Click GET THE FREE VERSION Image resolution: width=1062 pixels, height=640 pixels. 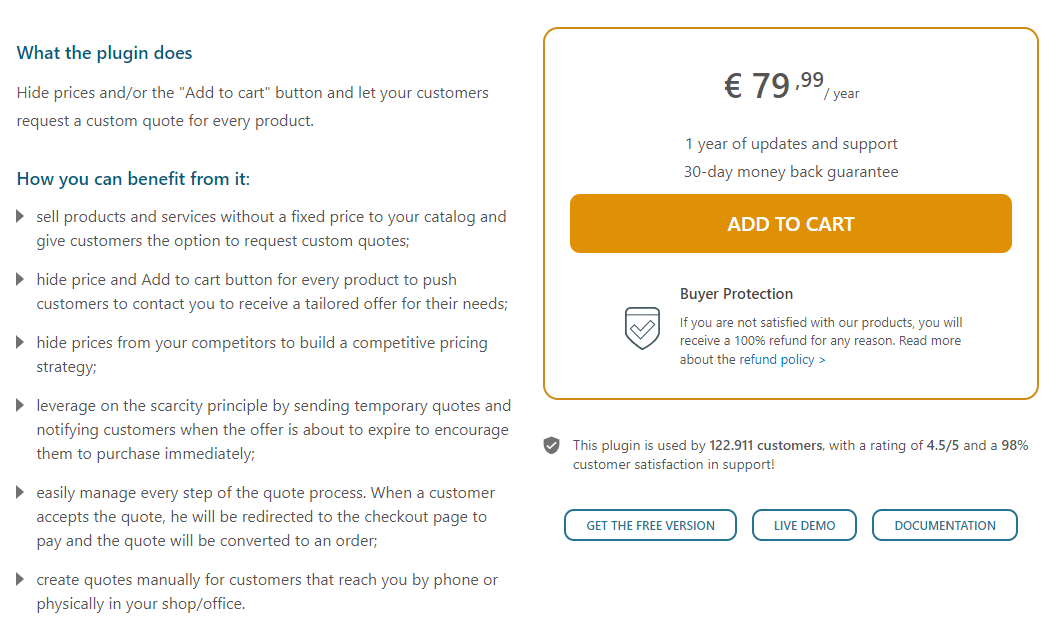pos(650,524)
